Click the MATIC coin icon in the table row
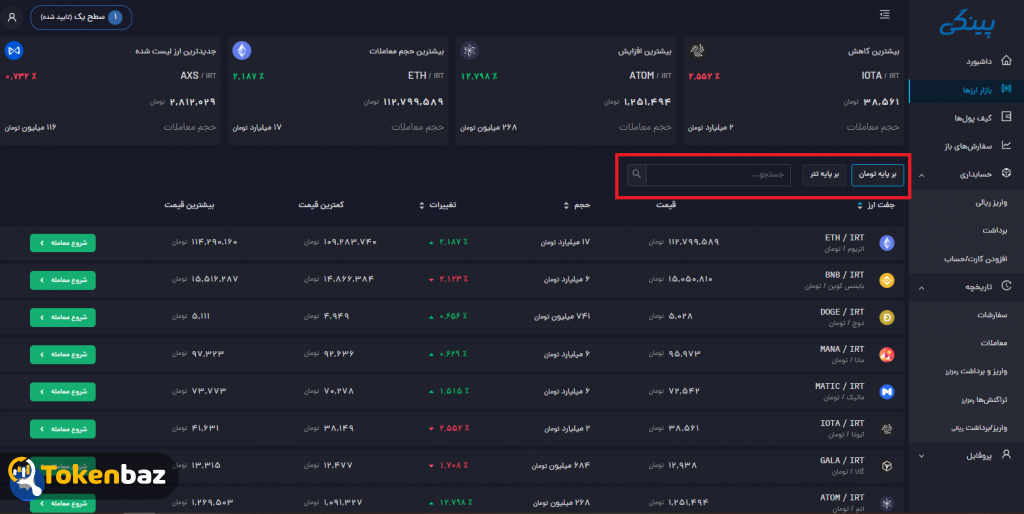1024x514 pixels. [x=886, y=392]
